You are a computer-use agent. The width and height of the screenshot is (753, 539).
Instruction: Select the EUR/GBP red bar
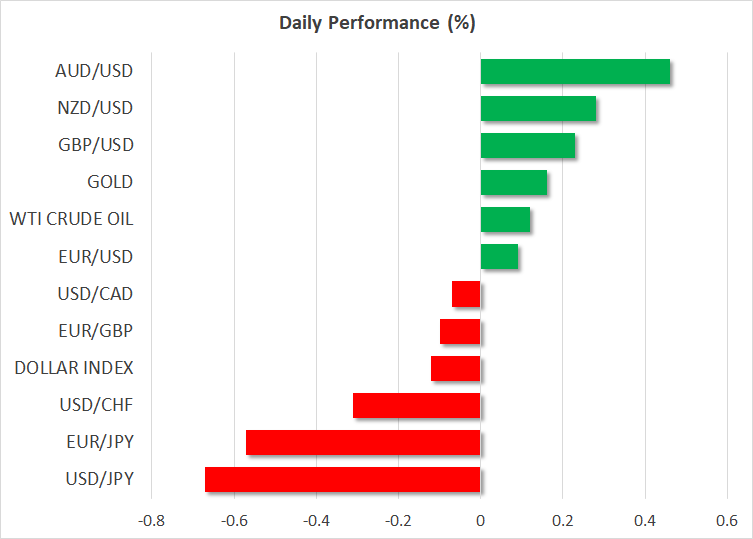tap(461, 331)
